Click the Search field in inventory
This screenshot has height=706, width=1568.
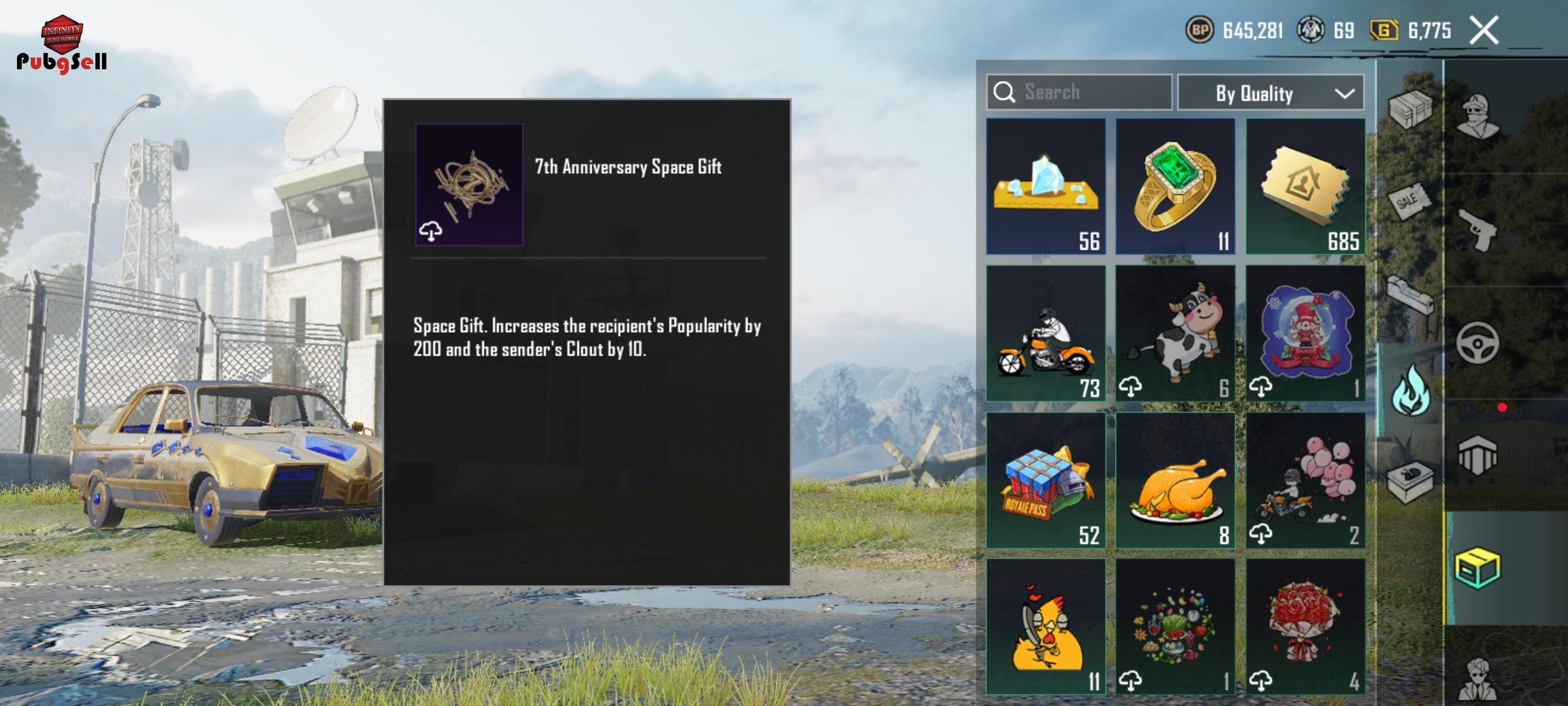click(x=1079, y=92)
